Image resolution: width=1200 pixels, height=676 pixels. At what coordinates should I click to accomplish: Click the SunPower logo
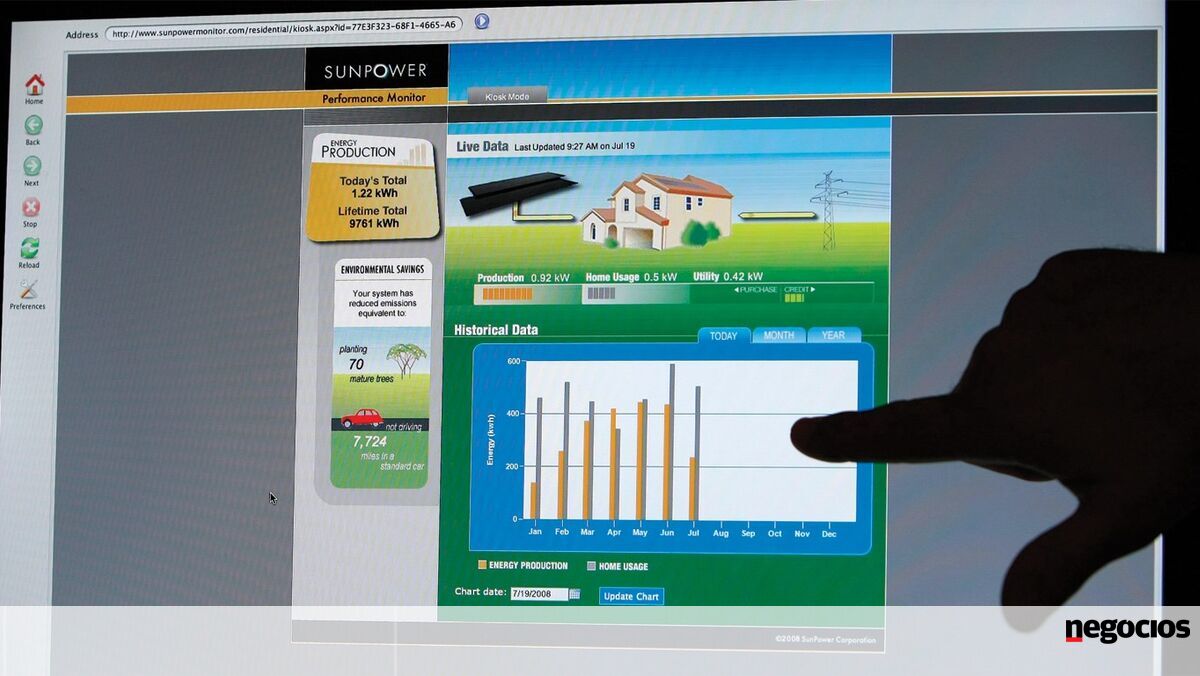[375, 72]
